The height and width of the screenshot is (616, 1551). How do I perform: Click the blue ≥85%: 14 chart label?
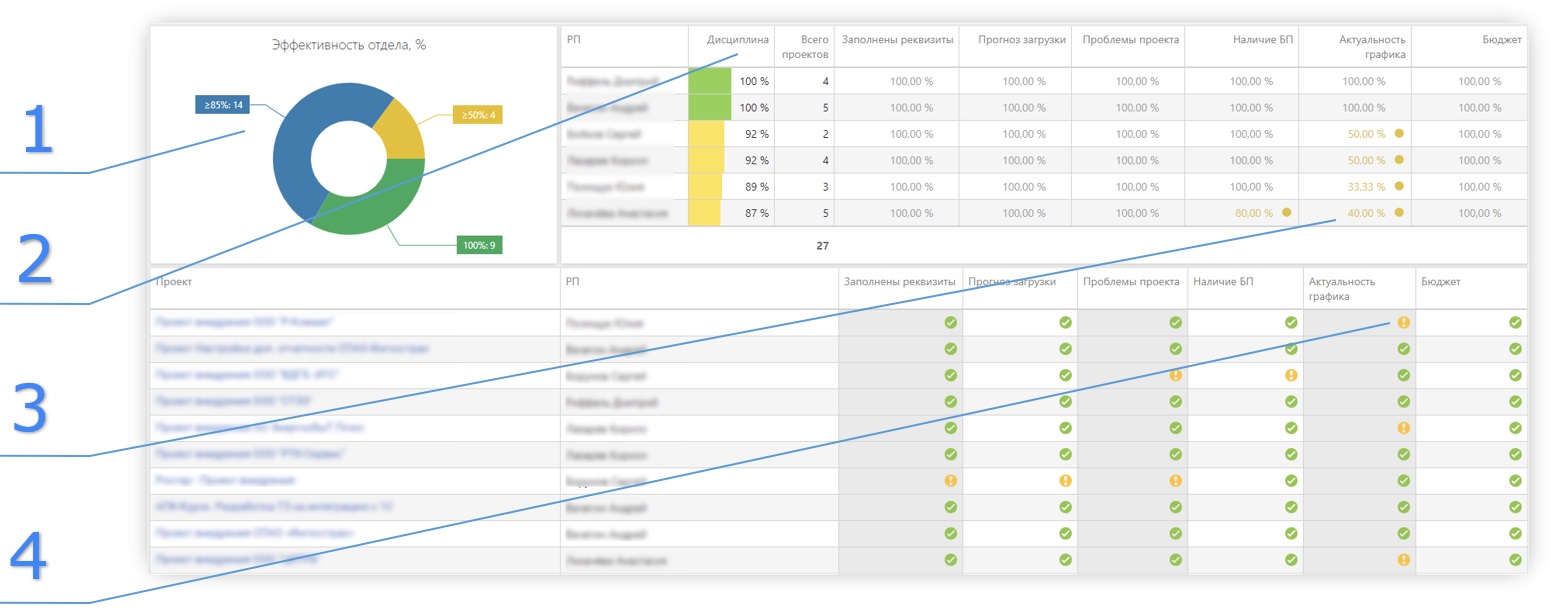pyautogui.click(x=222, y=105)
